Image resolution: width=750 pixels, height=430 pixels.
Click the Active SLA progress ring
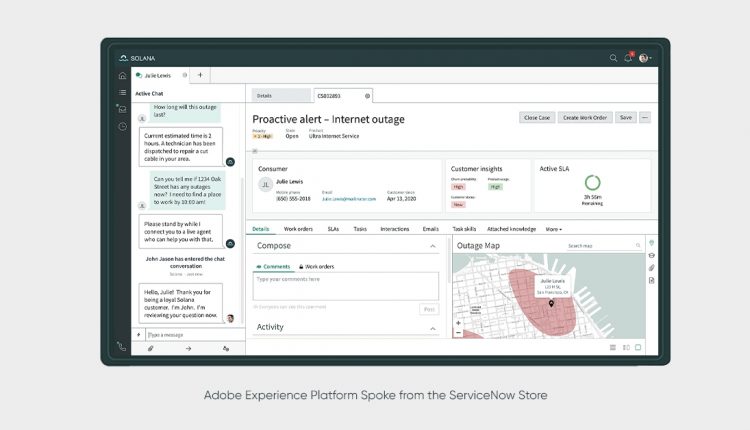click(x=592, y=182)
